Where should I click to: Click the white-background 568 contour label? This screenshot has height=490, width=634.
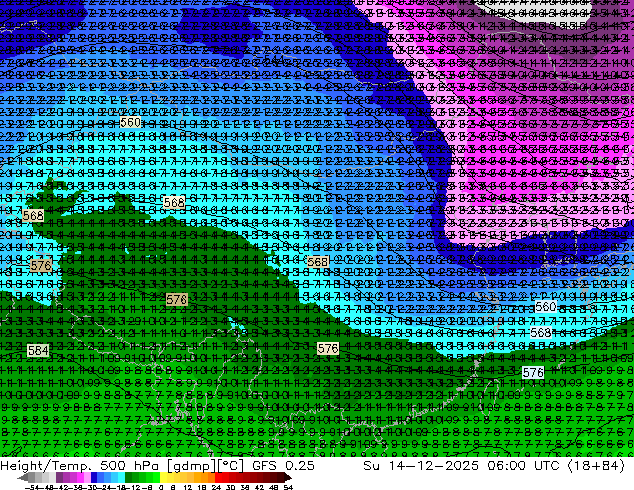pyautogui.click(x=541, y=333)
